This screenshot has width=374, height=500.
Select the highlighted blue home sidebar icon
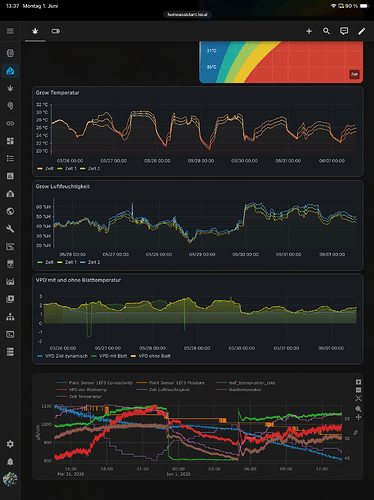pyautogui.click(x=10, y=71)
